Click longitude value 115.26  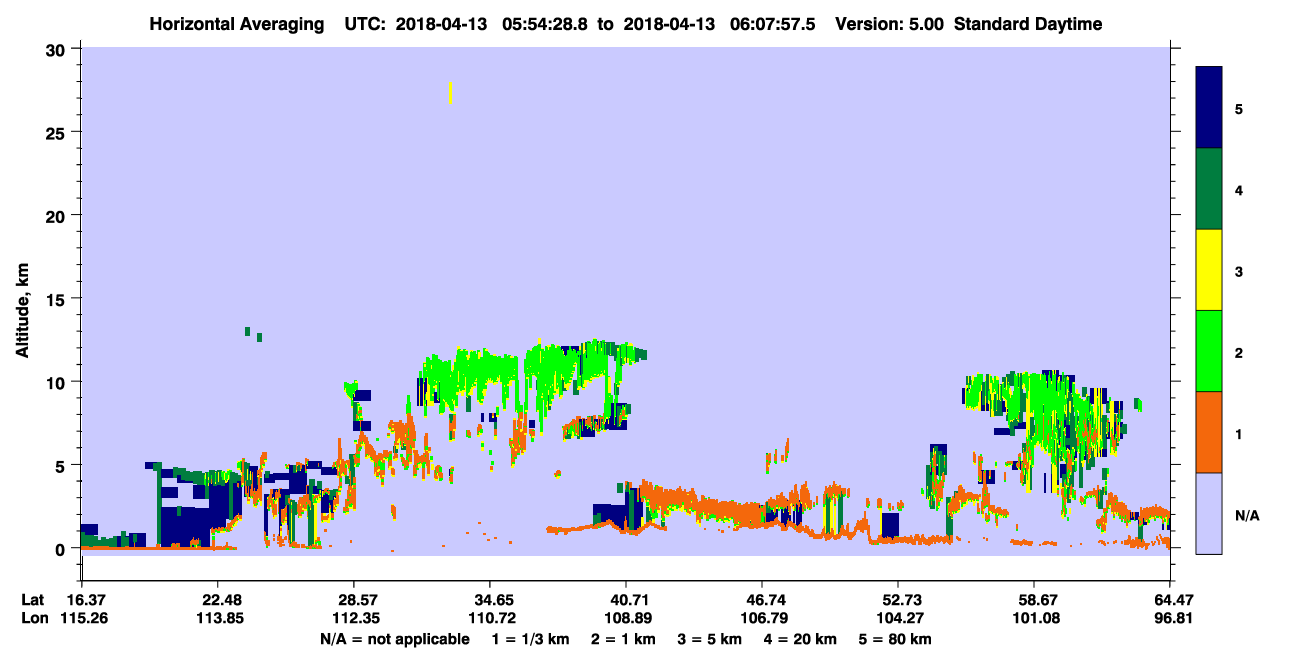85,618
